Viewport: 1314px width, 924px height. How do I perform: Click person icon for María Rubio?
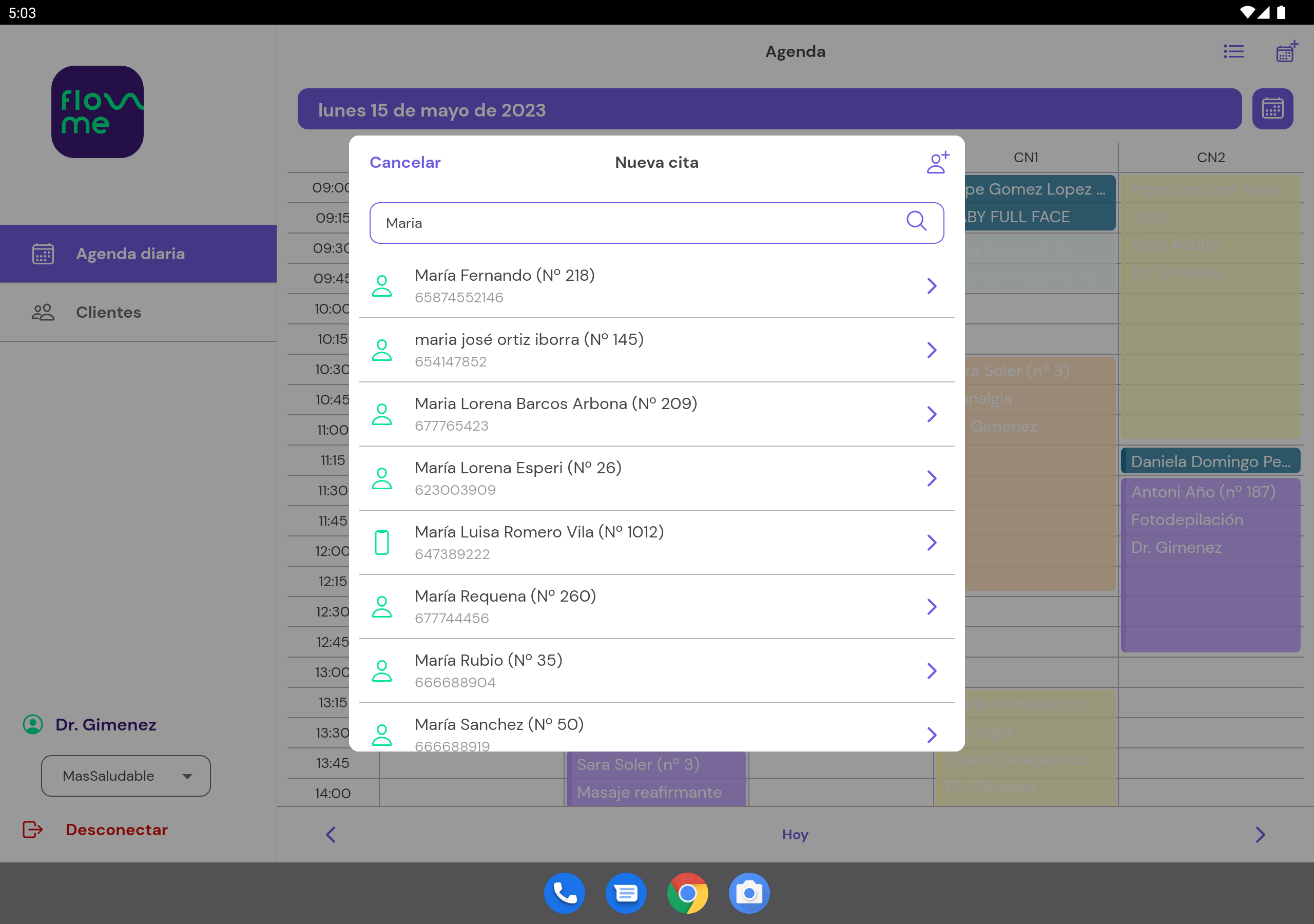tap(382, 670)
